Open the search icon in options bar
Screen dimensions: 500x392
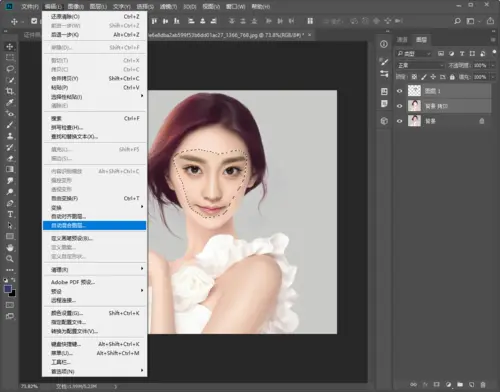pos(457,21)
